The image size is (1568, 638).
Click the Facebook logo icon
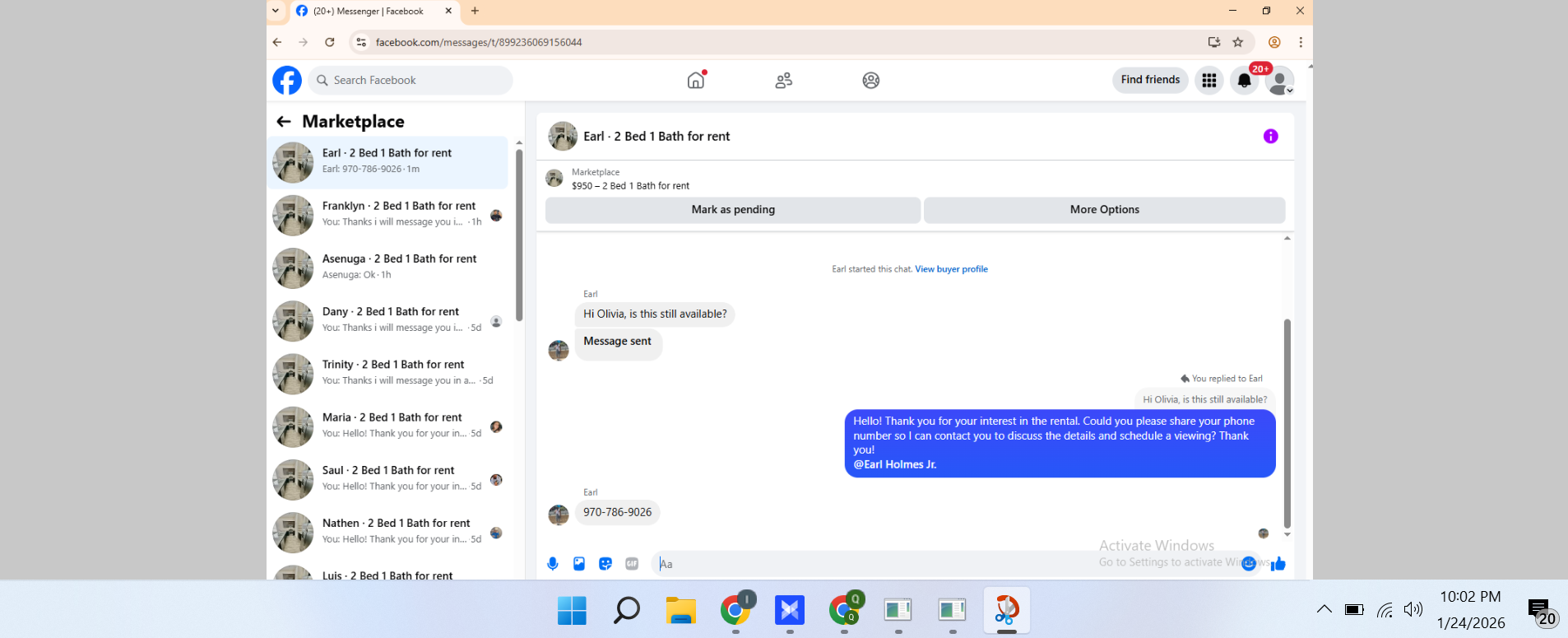[287, 80]
